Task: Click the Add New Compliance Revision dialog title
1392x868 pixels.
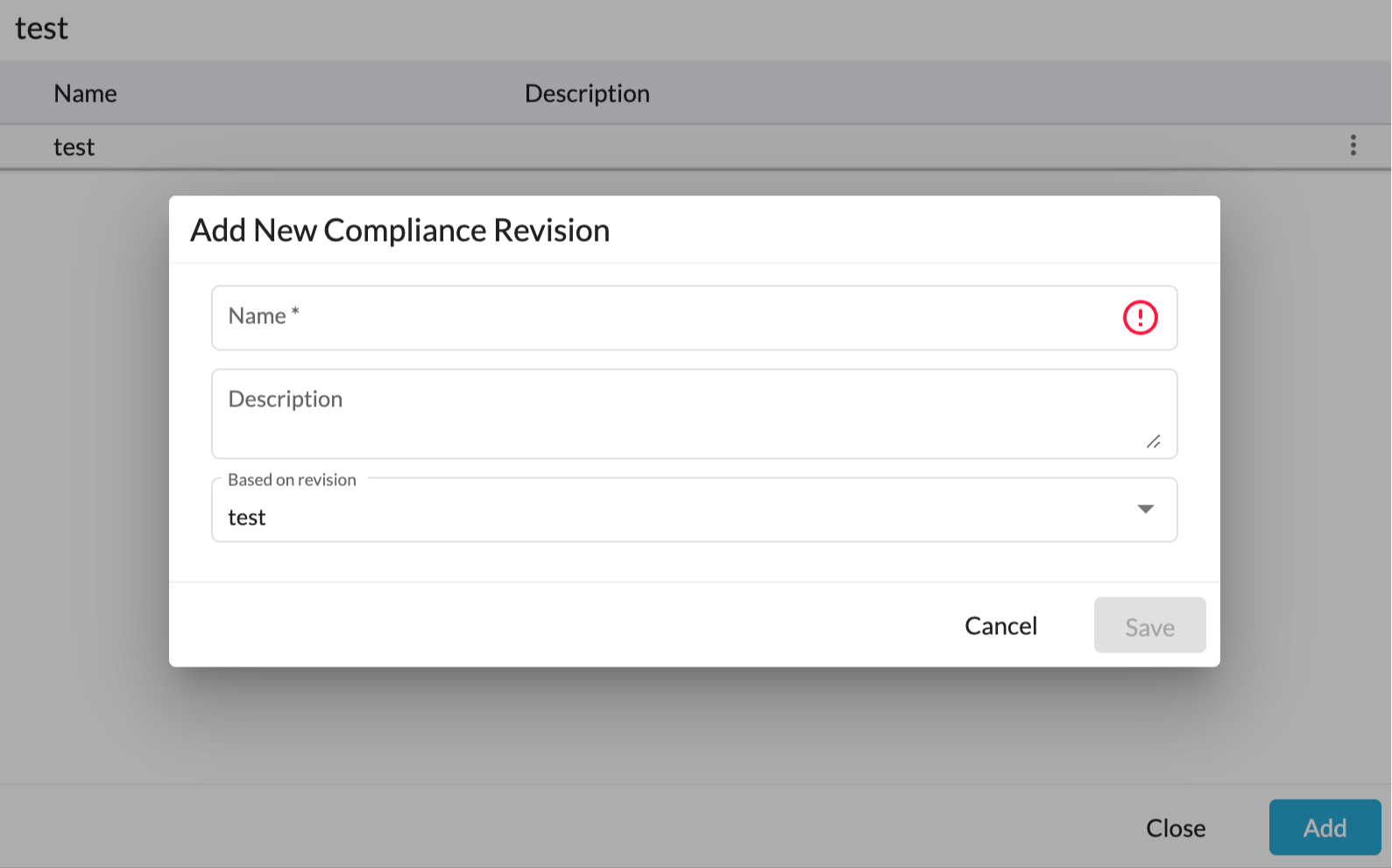Action: [400, 229]
